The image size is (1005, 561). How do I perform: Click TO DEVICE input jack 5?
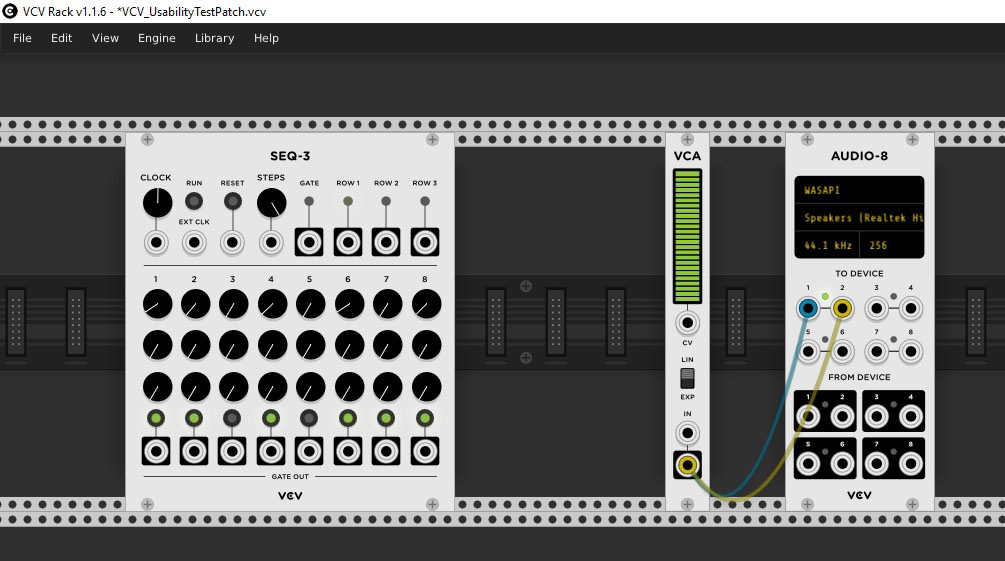coord(808,351)
